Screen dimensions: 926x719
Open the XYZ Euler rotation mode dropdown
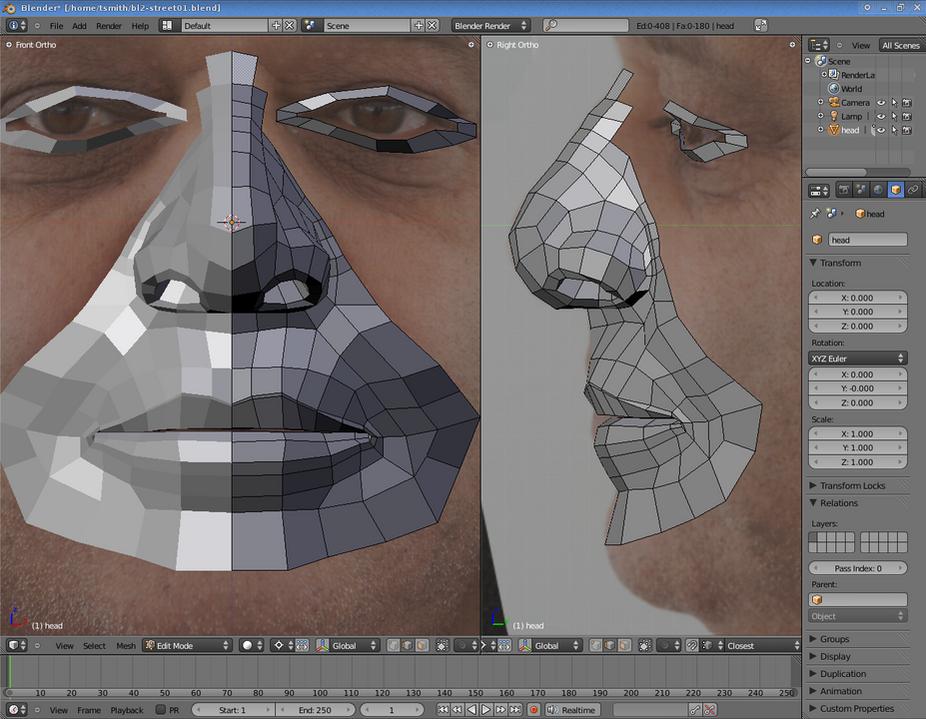tap(857, 358)
